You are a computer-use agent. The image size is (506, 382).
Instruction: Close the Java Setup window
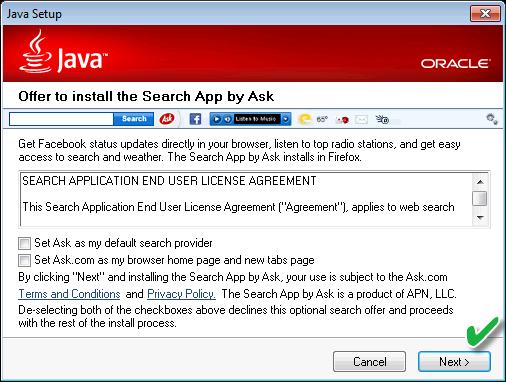[485, 14]
